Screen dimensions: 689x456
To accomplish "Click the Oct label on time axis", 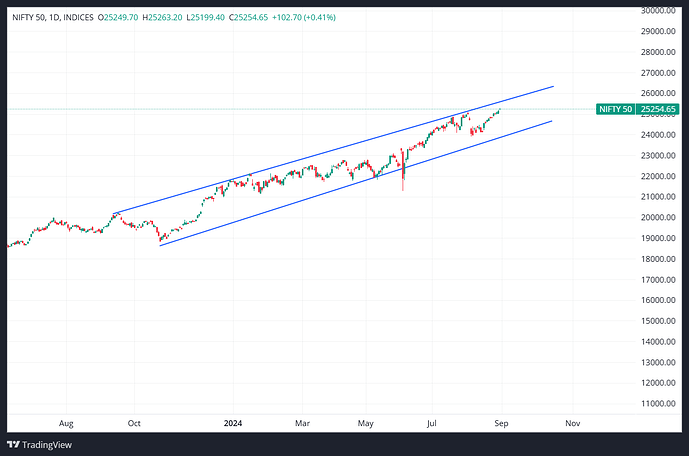I will point(134,423).
